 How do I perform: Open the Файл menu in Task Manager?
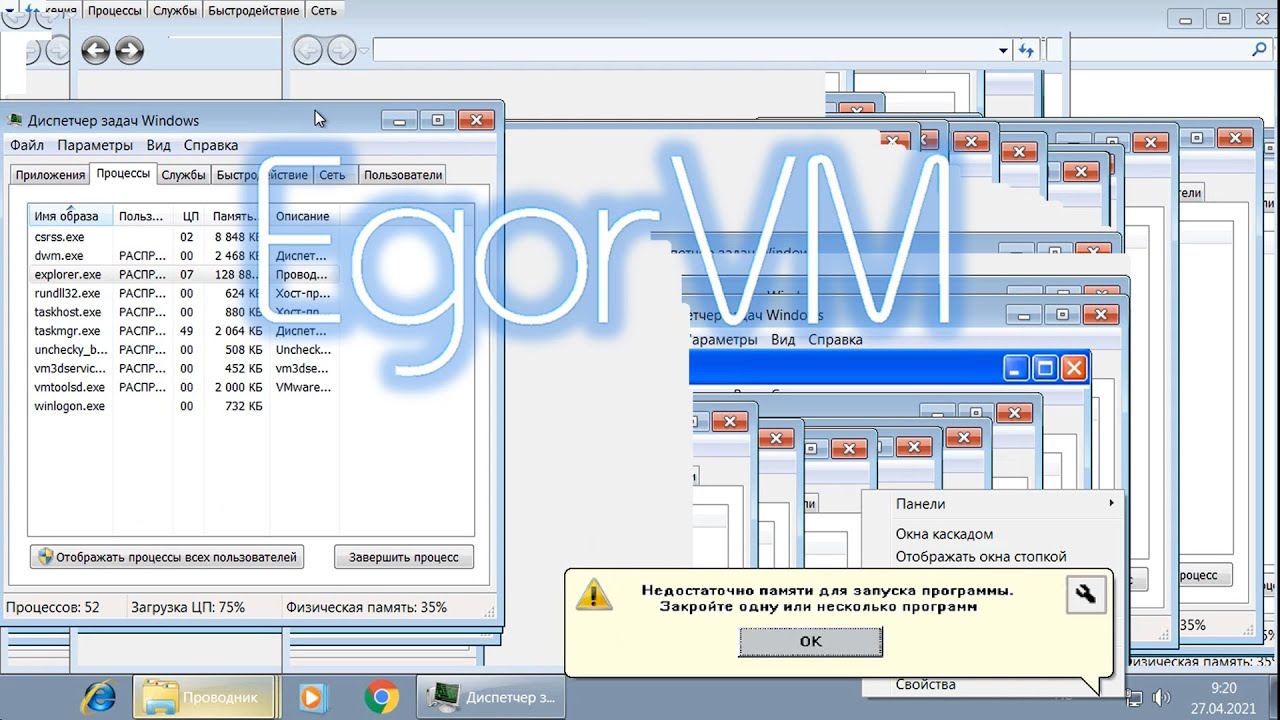(x=27, y=145)
